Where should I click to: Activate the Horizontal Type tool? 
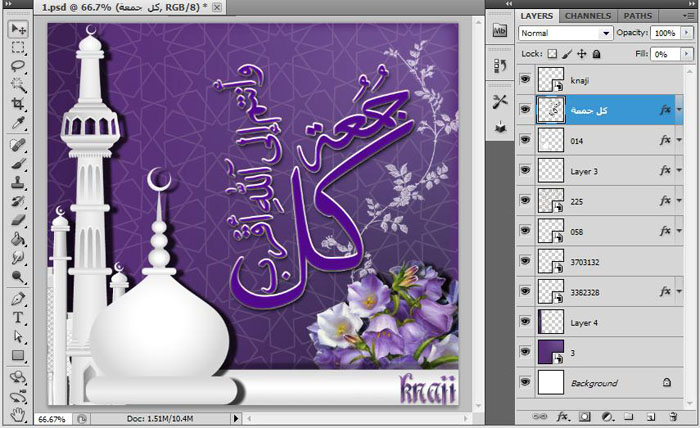click(x=18, y=317)
